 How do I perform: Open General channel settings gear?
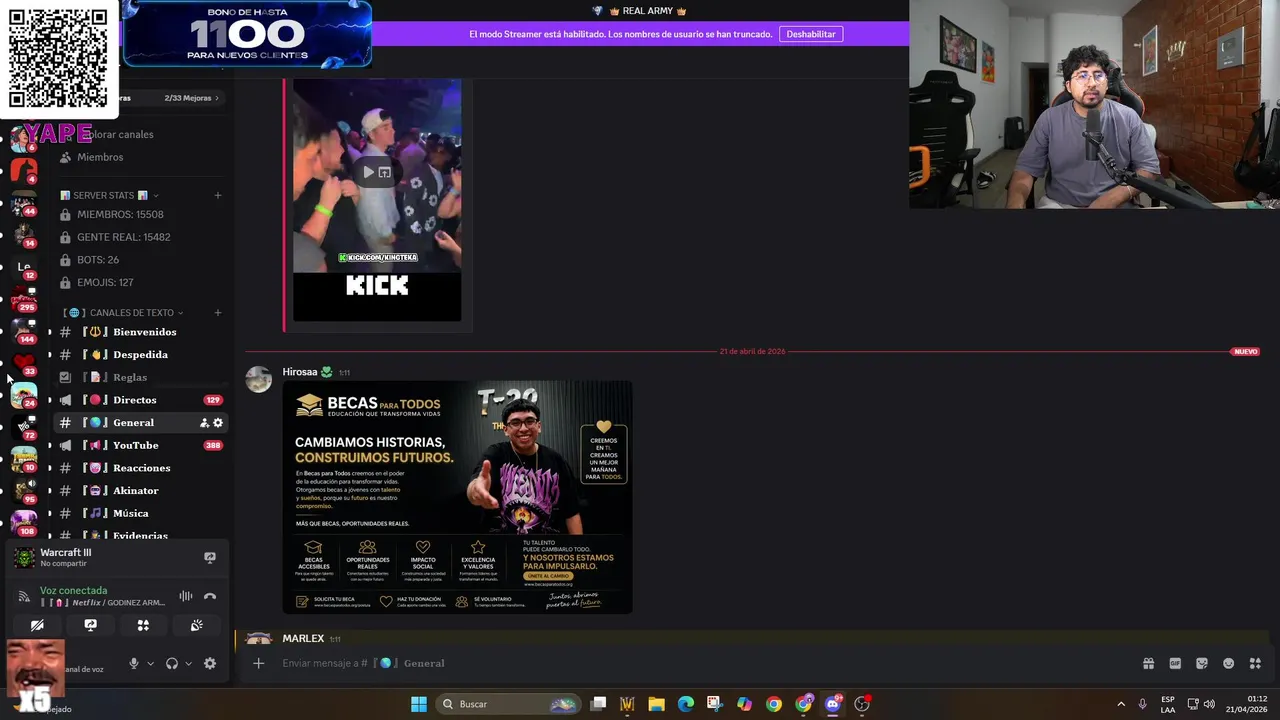point(218,423)
